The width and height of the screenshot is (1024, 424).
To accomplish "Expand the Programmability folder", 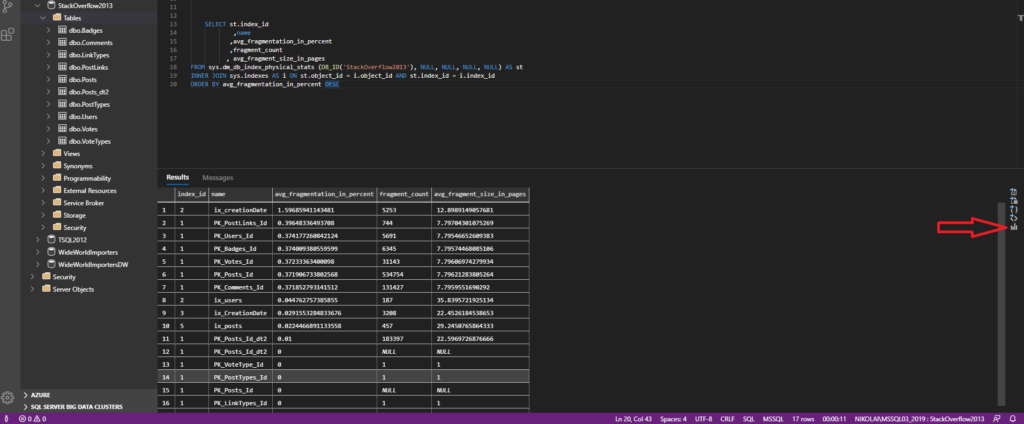I will tap(43, 178).
